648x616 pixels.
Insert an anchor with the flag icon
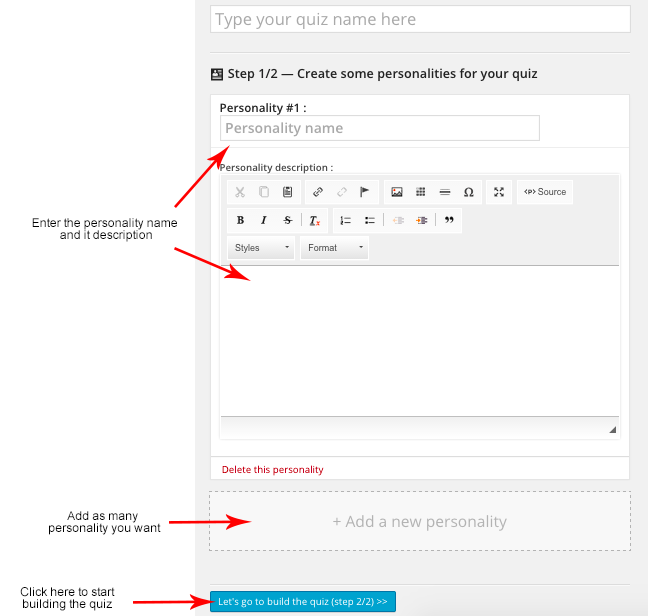pyautogui.click(x=364, y=192)
